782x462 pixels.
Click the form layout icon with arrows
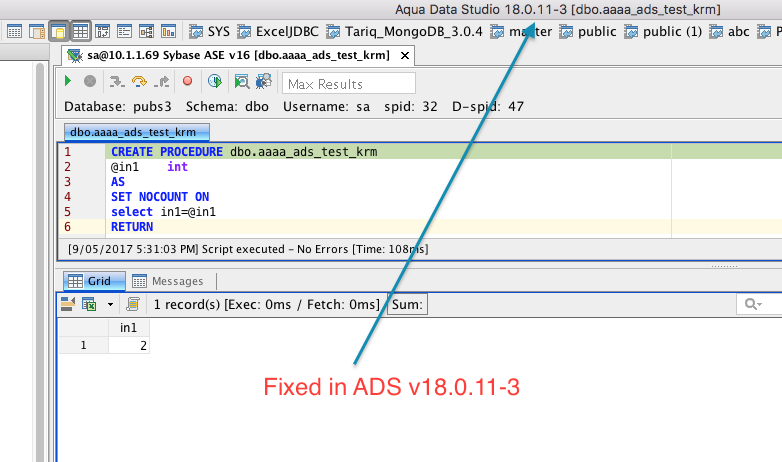point(102,32)
